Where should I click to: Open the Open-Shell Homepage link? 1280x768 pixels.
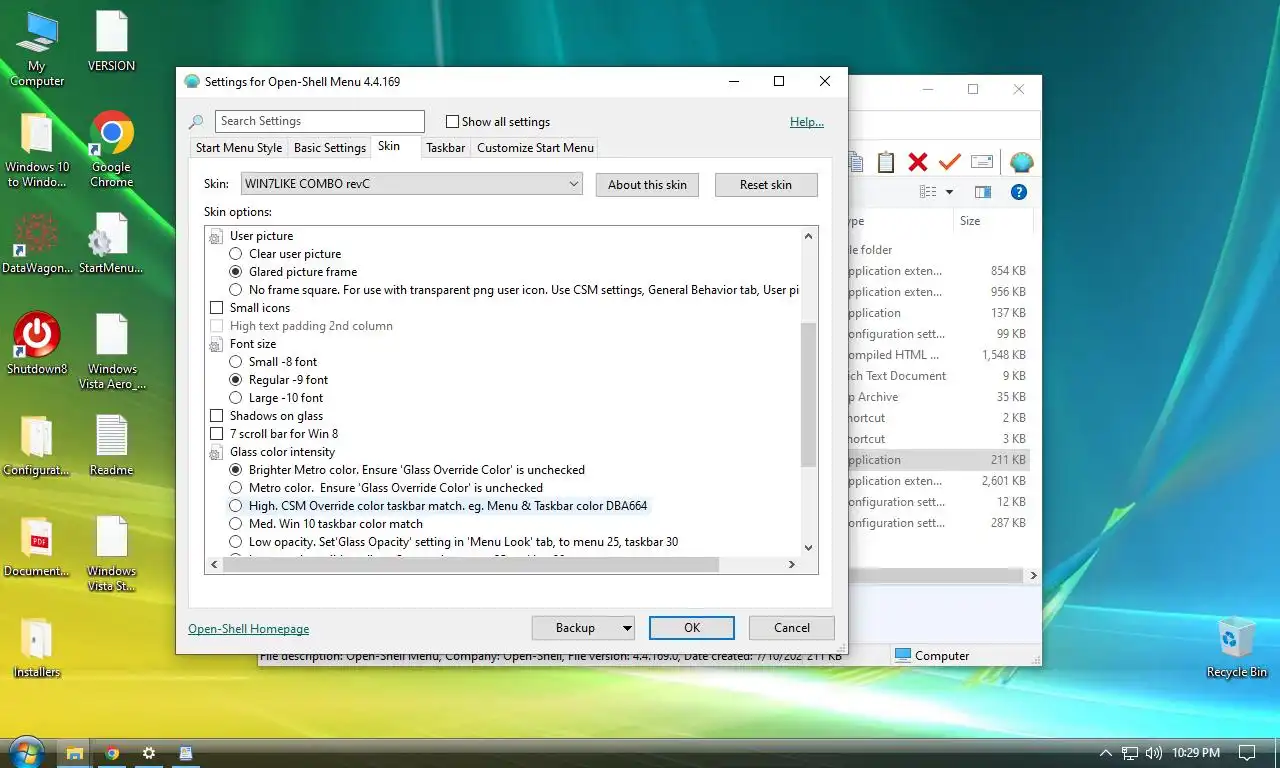(x=248, y=629)
